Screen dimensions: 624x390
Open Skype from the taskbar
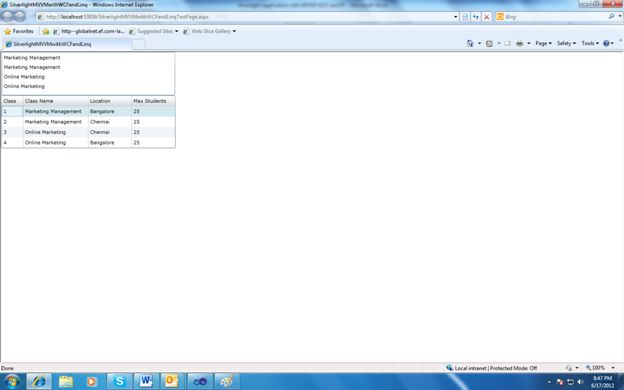[x=119, y=381]
